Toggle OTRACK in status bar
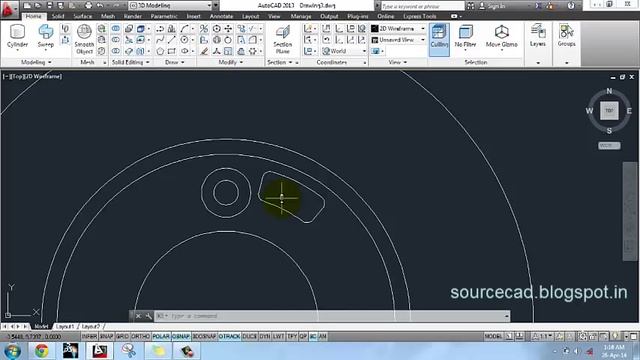Screen dimensions: 640x360 [x=229, y=336]
